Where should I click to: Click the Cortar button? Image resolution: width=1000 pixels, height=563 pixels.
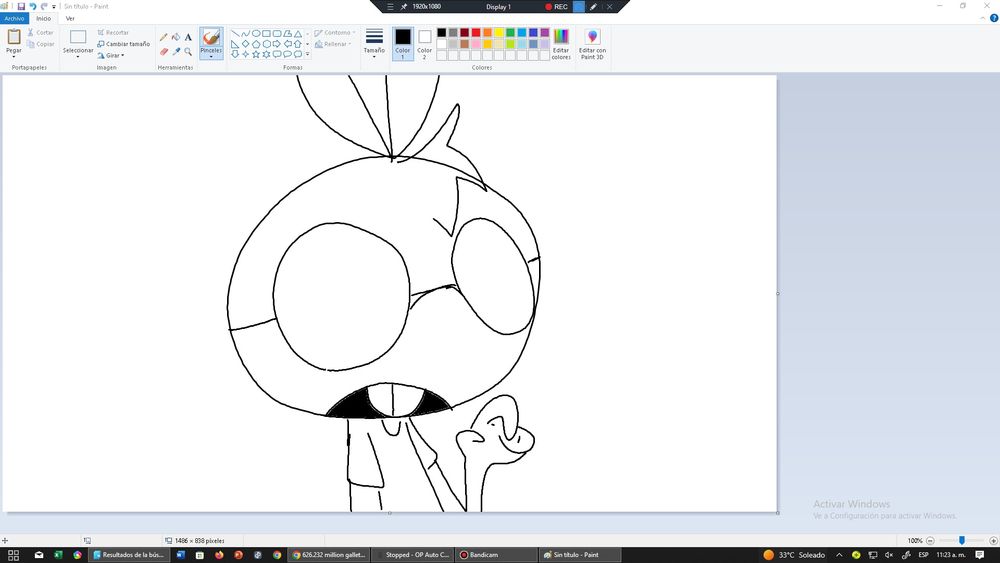(41, 33)
